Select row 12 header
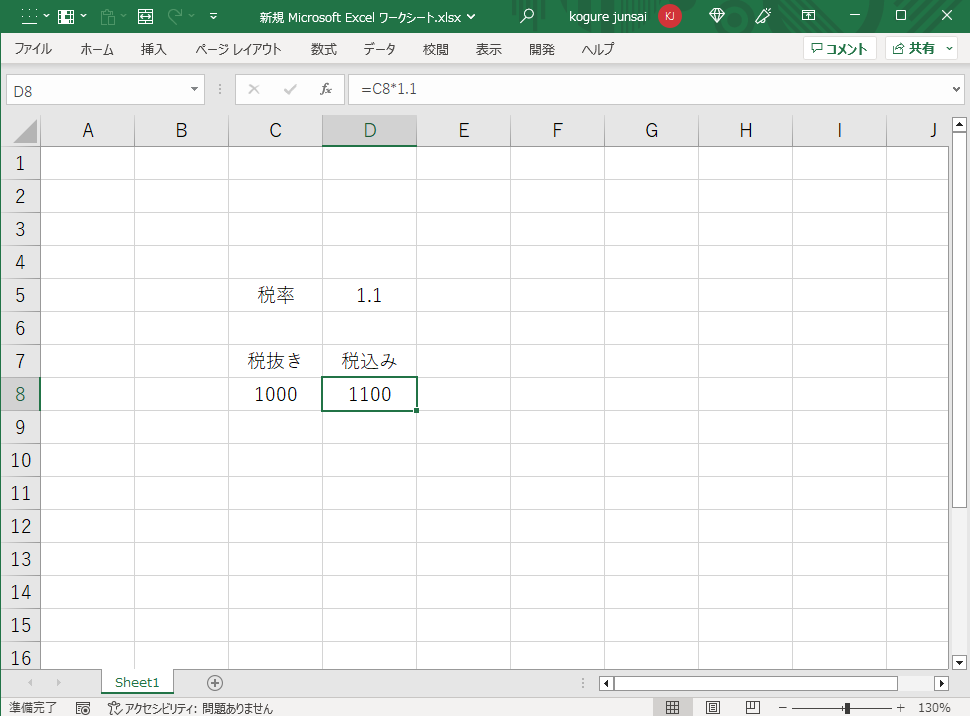This screenshot has width=970, height=716. [20, 526]
